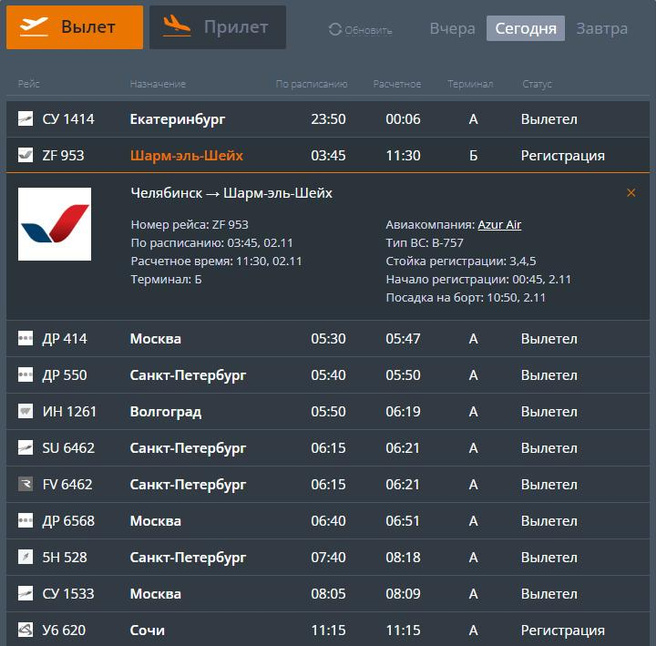Click airline icon for ДР 414
656x646 pixels.
pos(25,338)
